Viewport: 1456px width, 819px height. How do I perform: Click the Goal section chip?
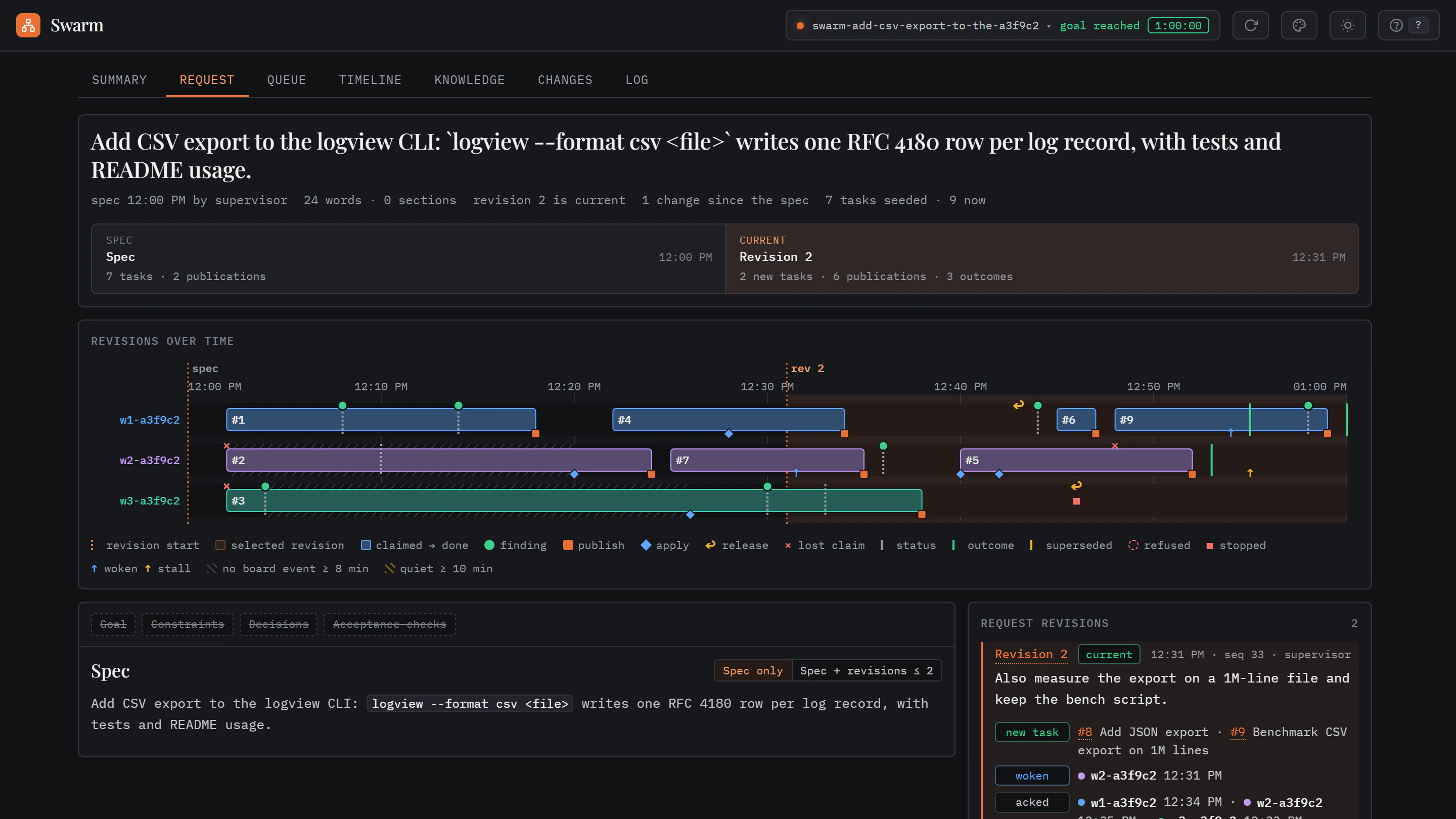coord(113,624)
